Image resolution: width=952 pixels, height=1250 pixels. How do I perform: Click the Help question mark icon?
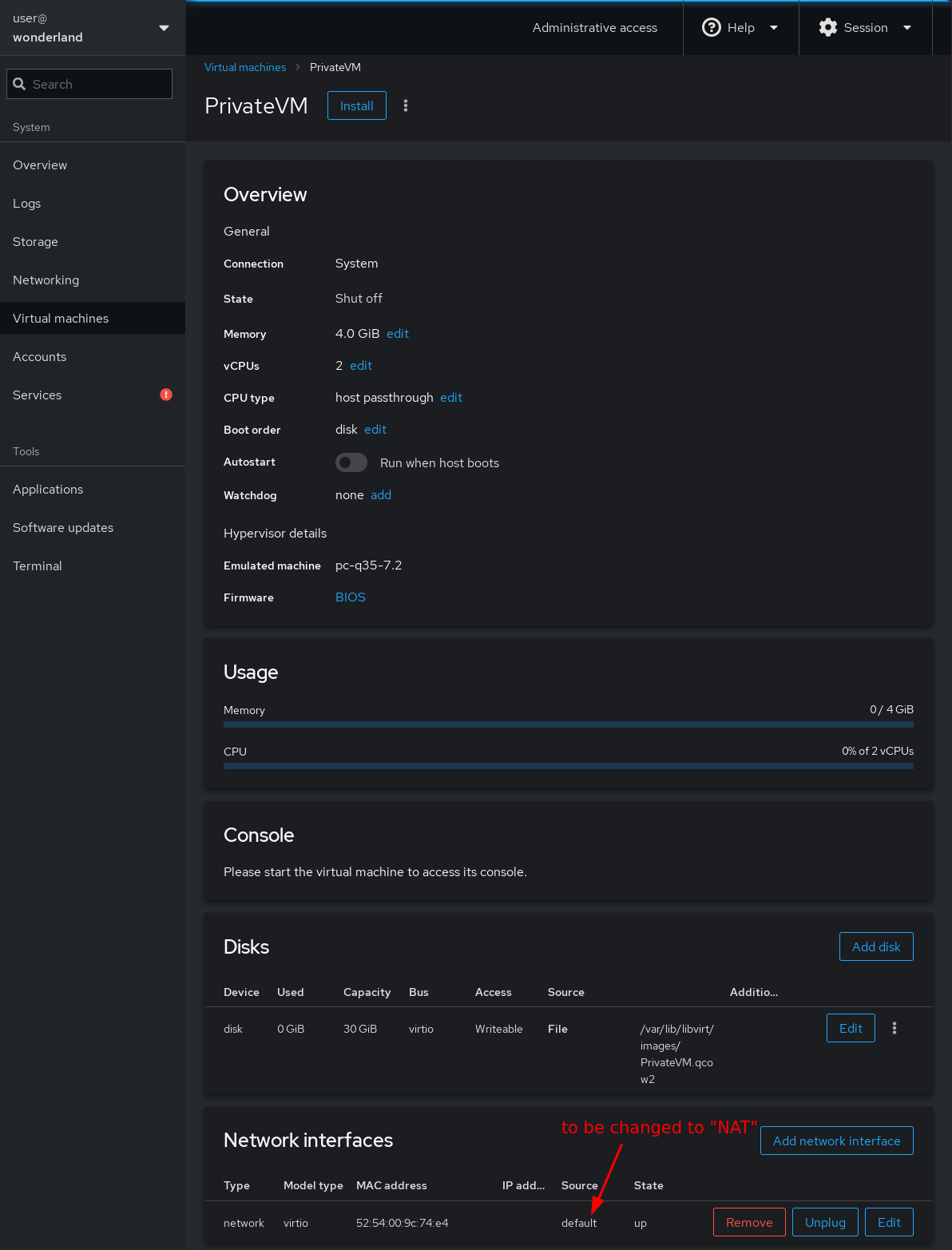(x=711, y=28)
